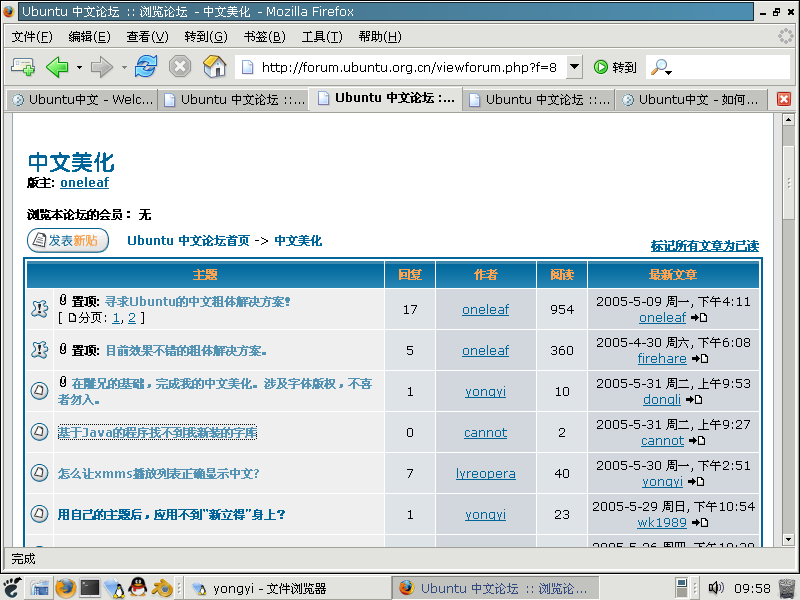Click scrollbar down arrow
The width and height of the screenshot is (800, 600).
coord(788,539)
